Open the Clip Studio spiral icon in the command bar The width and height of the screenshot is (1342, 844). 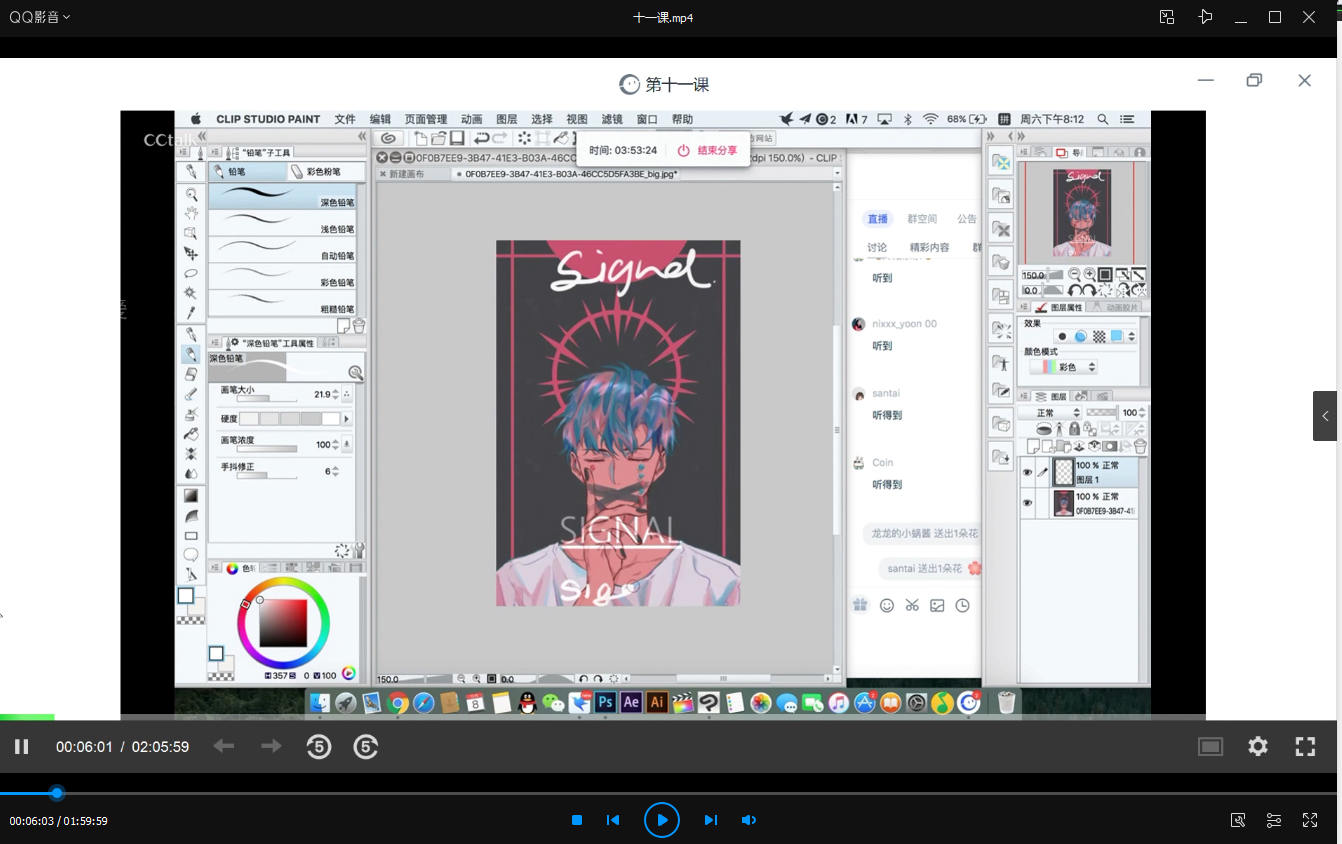point(389,138)
